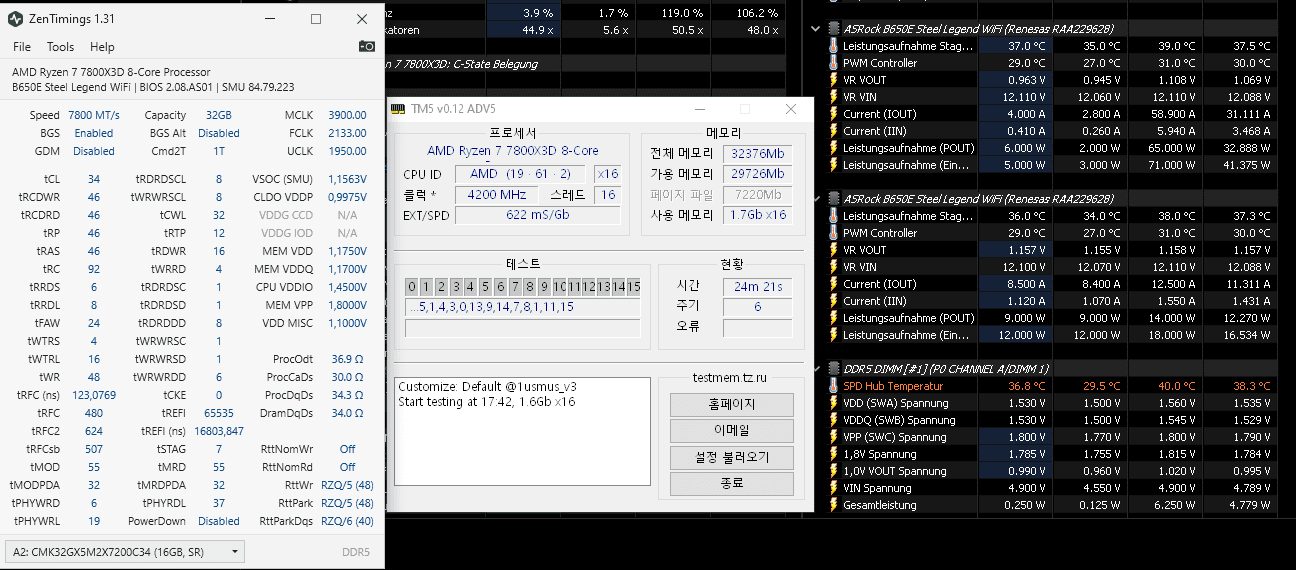1296x570 pixels.
Task: Collapse ASRock group chevron above the 37.0 °C row
Action: click(816, 29)
